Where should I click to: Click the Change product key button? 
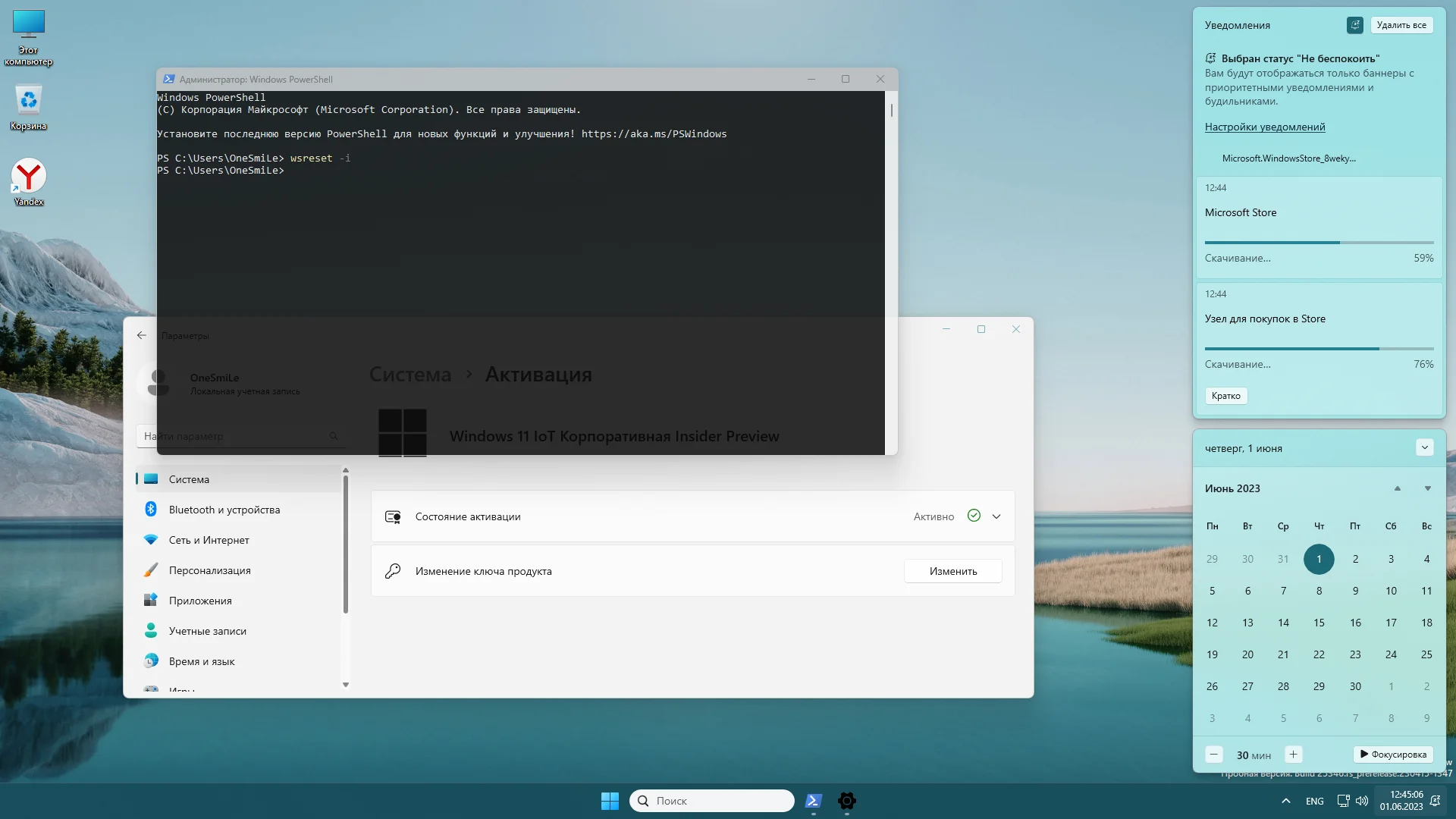coord(952,571)
